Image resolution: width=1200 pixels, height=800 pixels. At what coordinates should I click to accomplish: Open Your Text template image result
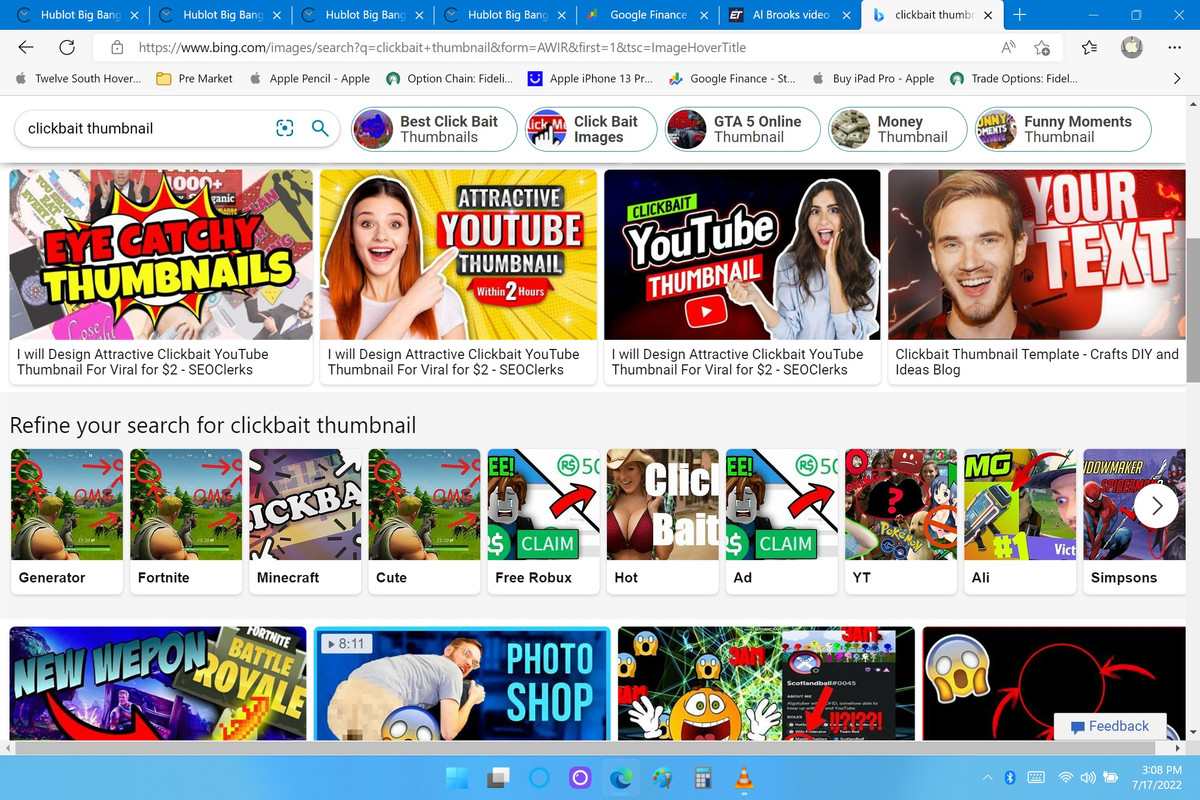click(1035, 255)
